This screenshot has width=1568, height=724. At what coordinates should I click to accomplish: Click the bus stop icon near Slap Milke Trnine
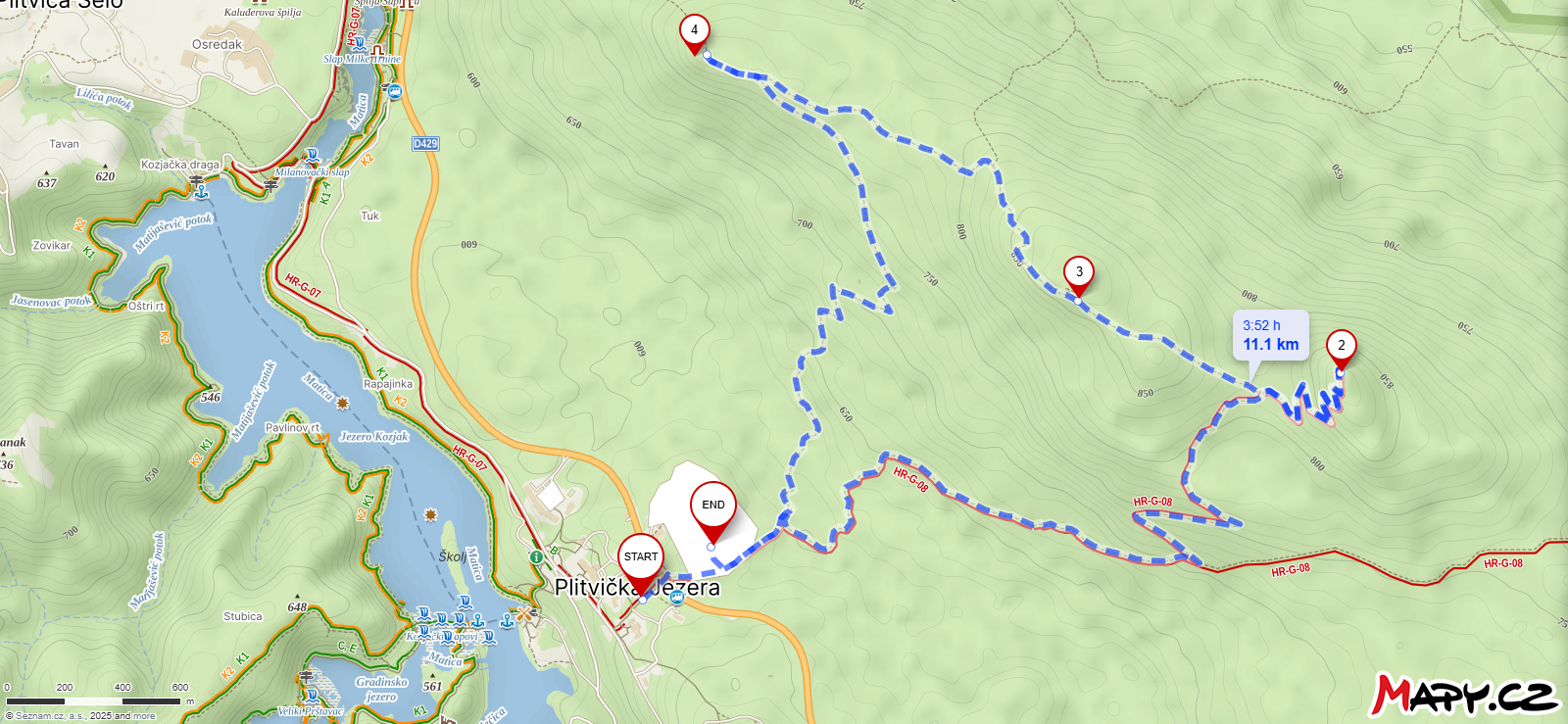point(395,92)
